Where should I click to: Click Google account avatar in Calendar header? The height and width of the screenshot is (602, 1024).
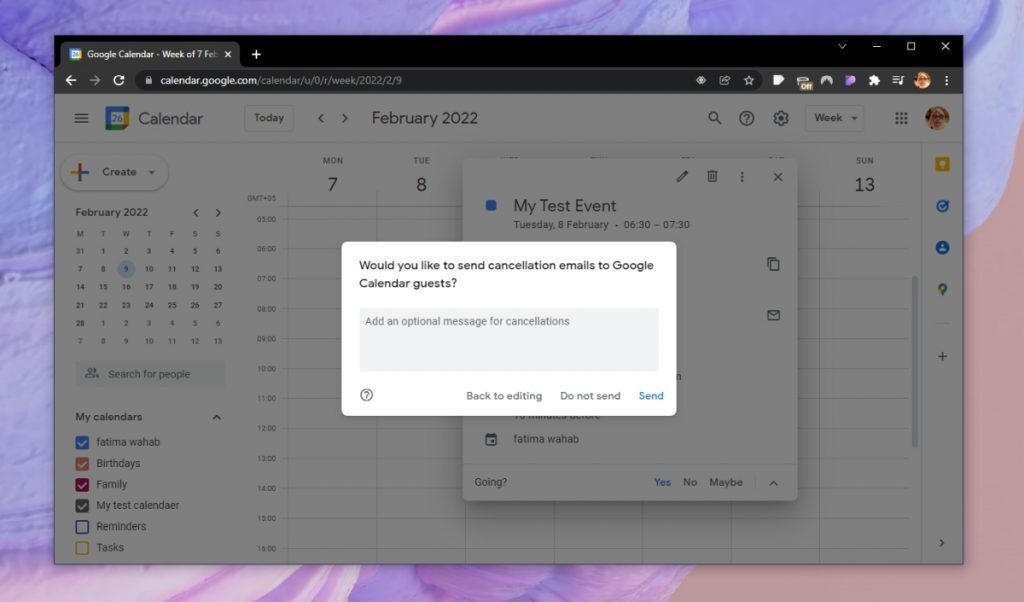point(937,118)
